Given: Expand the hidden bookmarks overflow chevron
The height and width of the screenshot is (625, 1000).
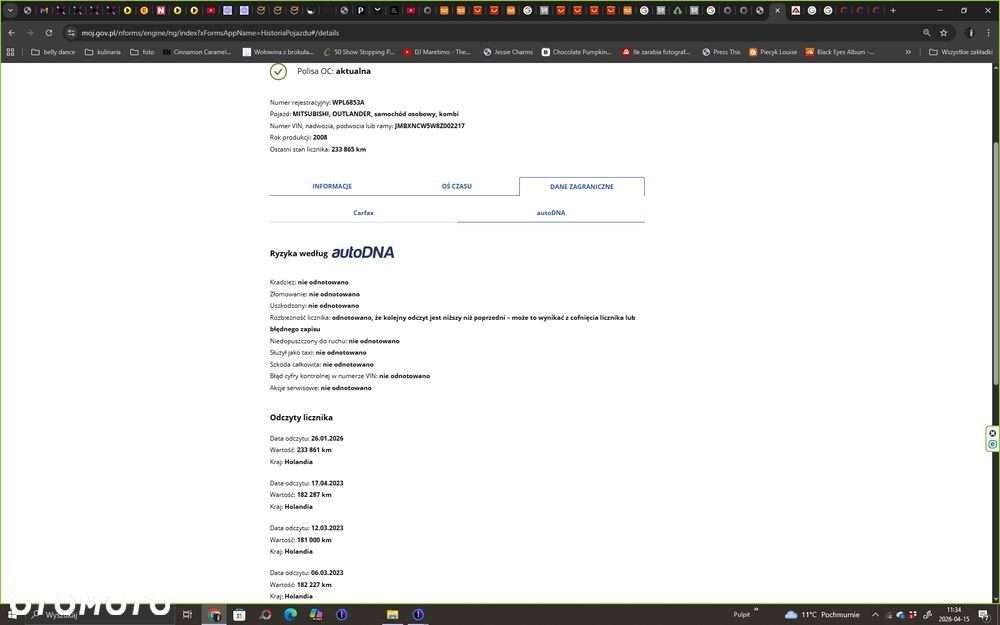Looking at the screenshot, I should [x=908, y=52].
